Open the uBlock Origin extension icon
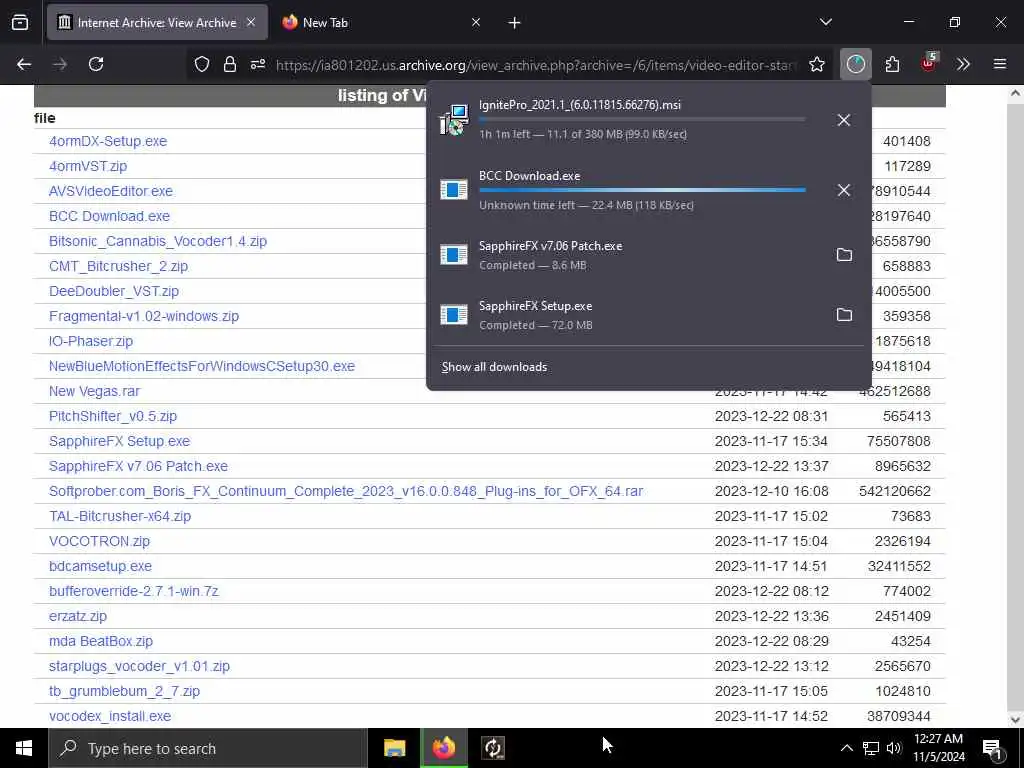 pos(928,63)
